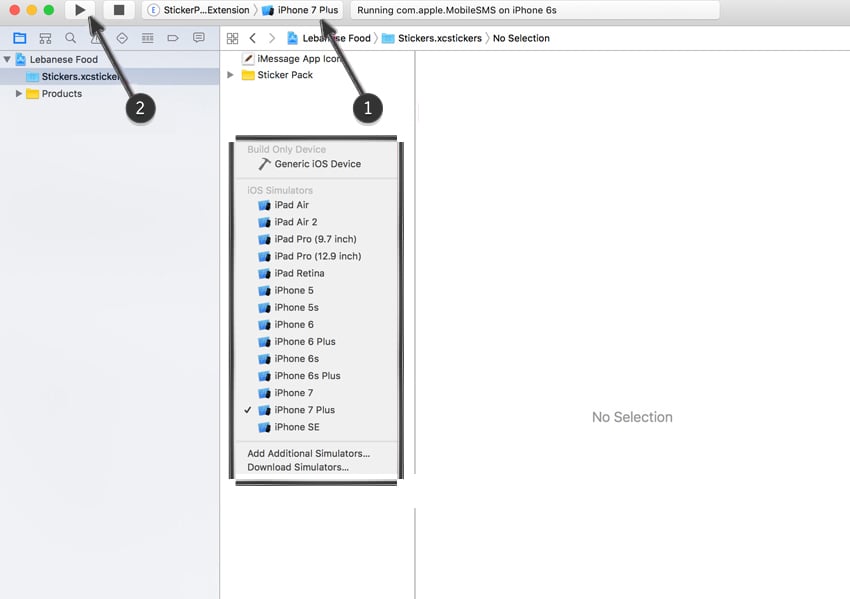This screenshot has width=850, height=599.
Task: Choose iPhone 5s simulator
Action: pyautogui.click(x=317, y=307)
